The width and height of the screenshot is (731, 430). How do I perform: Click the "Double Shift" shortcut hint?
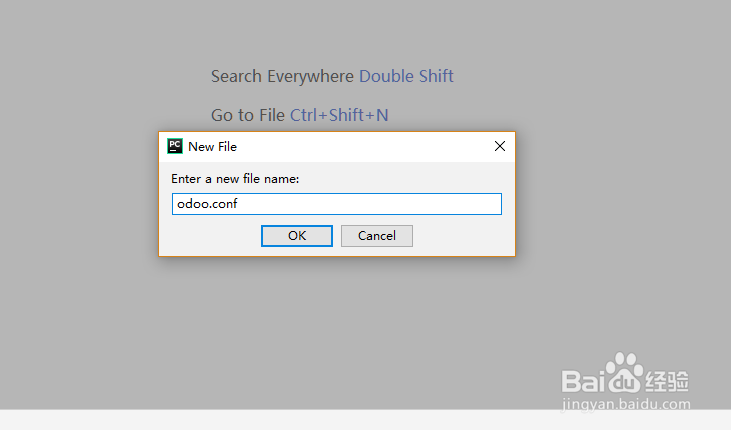pos(406,76)
